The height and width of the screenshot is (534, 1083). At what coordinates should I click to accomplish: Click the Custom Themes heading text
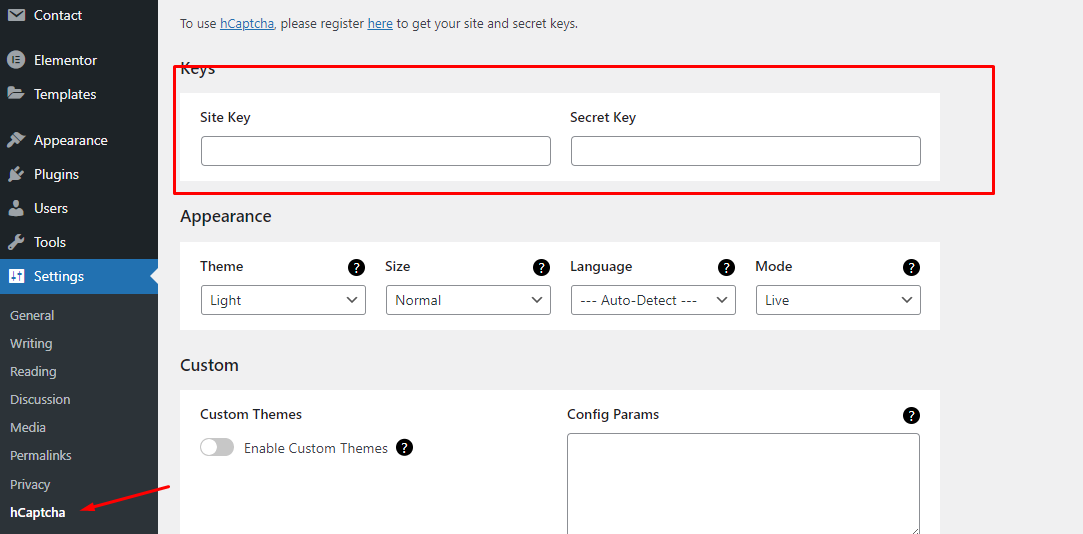pyautogui.click(x=251, y=414)
